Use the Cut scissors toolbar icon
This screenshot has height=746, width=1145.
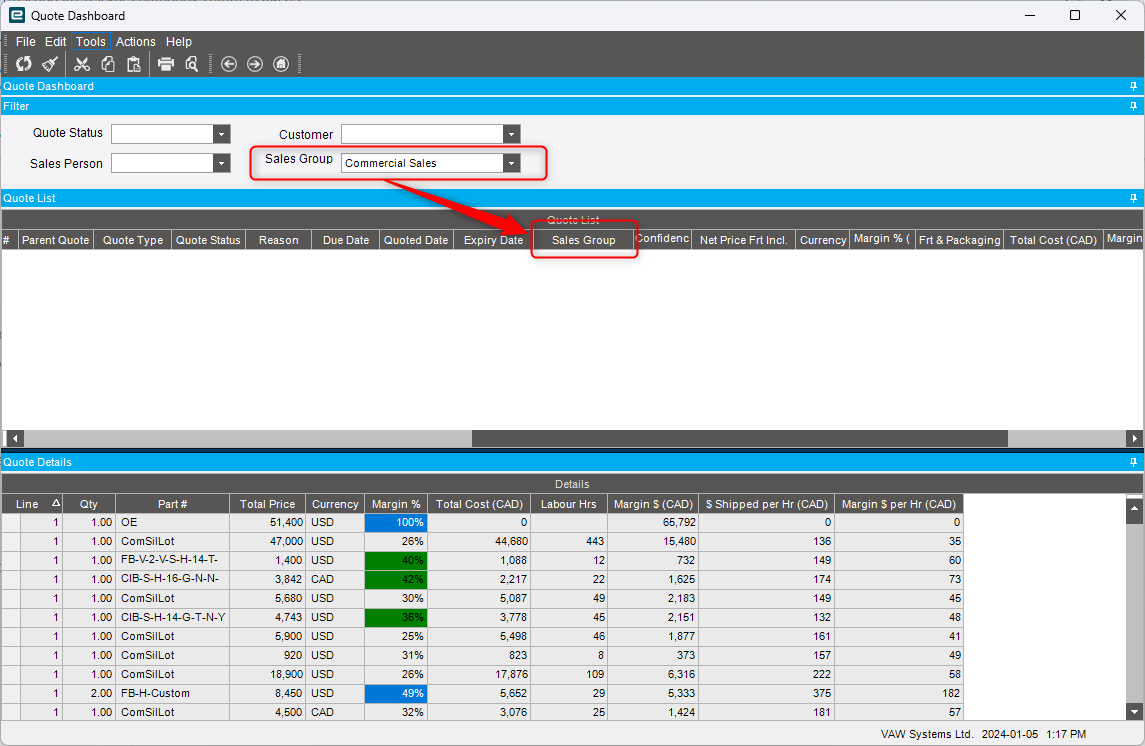(82, 64)
